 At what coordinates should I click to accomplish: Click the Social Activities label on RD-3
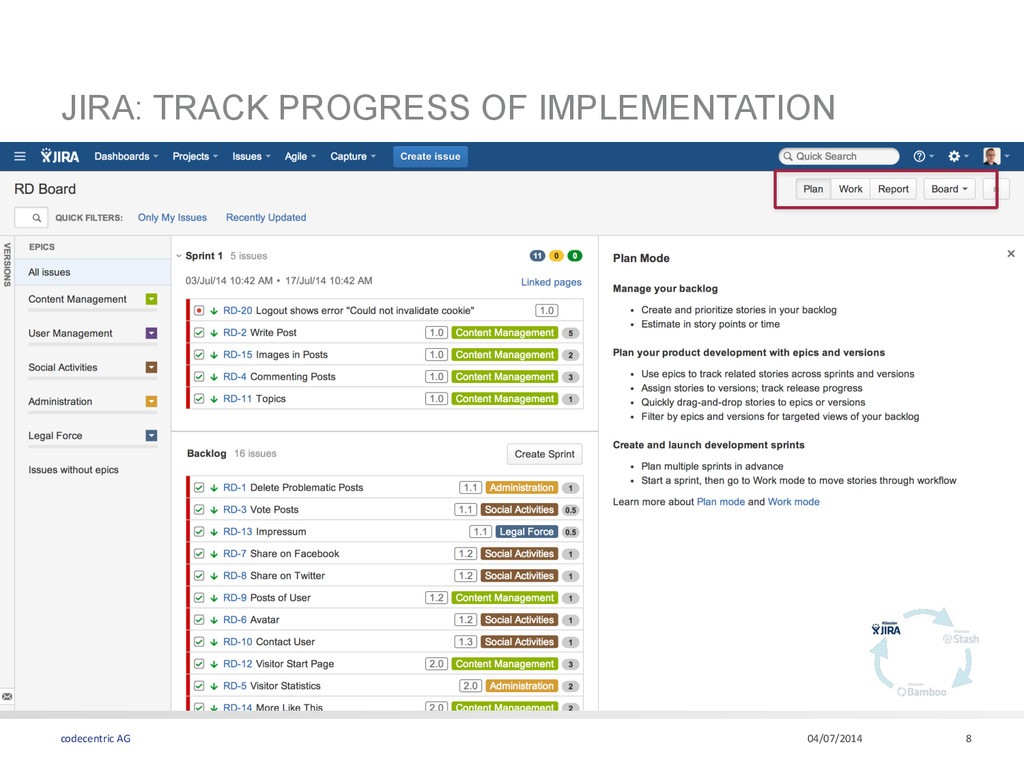point(519,510)
